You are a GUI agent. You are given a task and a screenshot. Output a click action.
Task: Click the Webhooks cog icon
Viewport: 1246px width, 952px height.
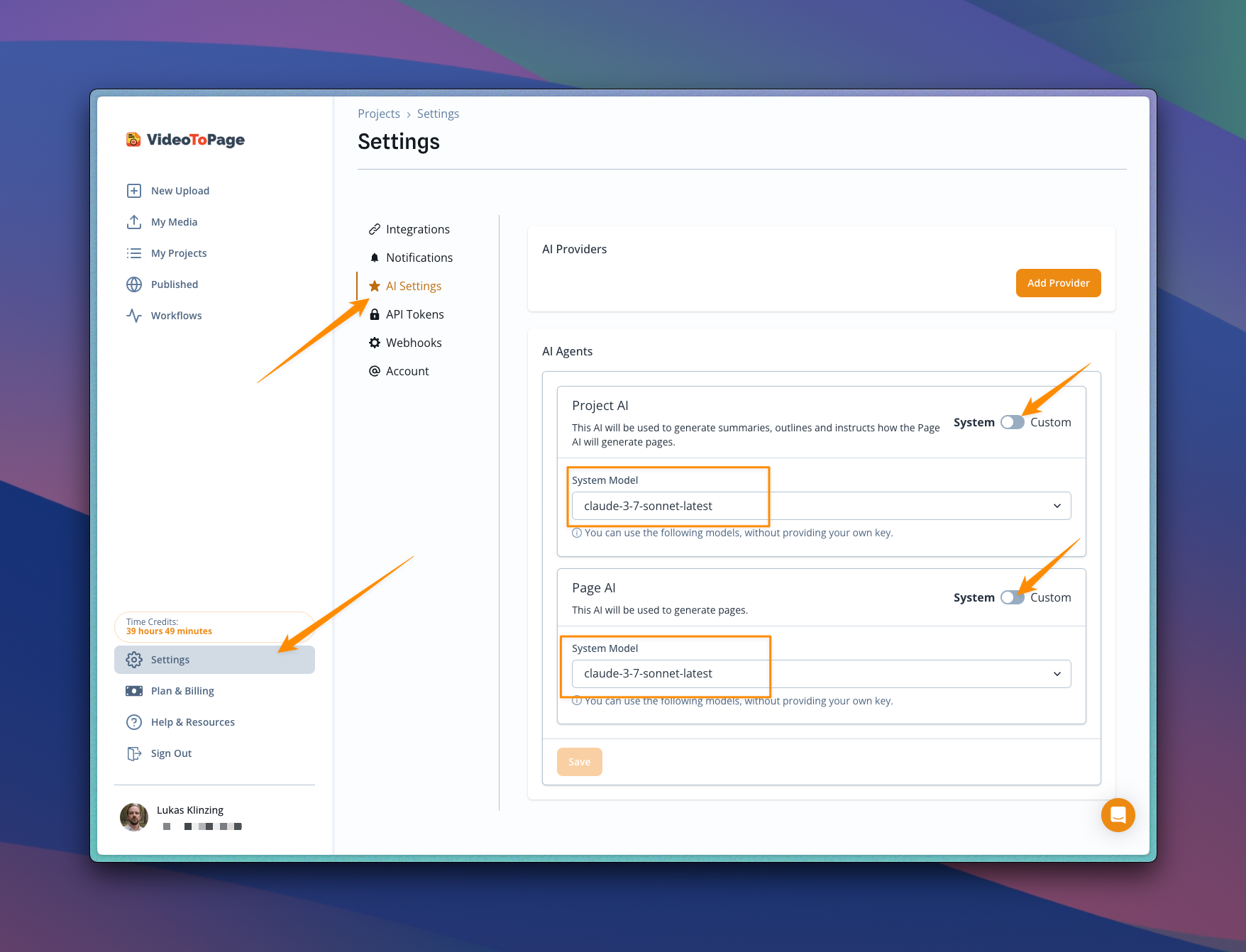[375, 343]
